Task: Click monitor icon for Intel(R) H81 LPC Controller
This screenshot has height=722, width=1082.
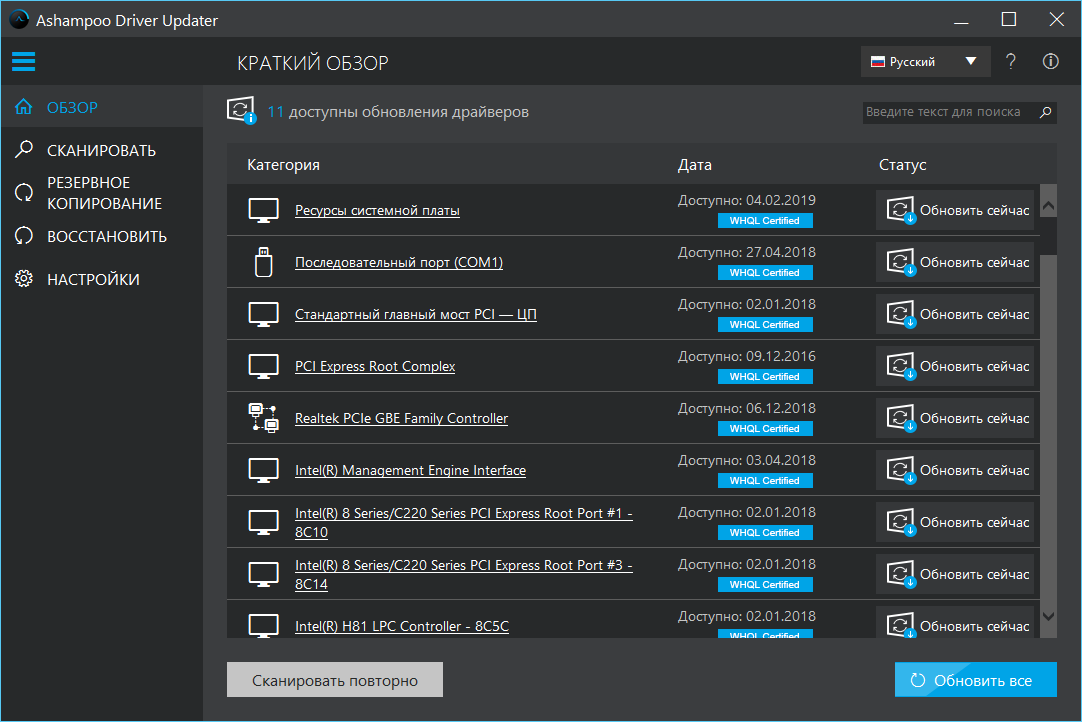Action: tap(264, 625)
